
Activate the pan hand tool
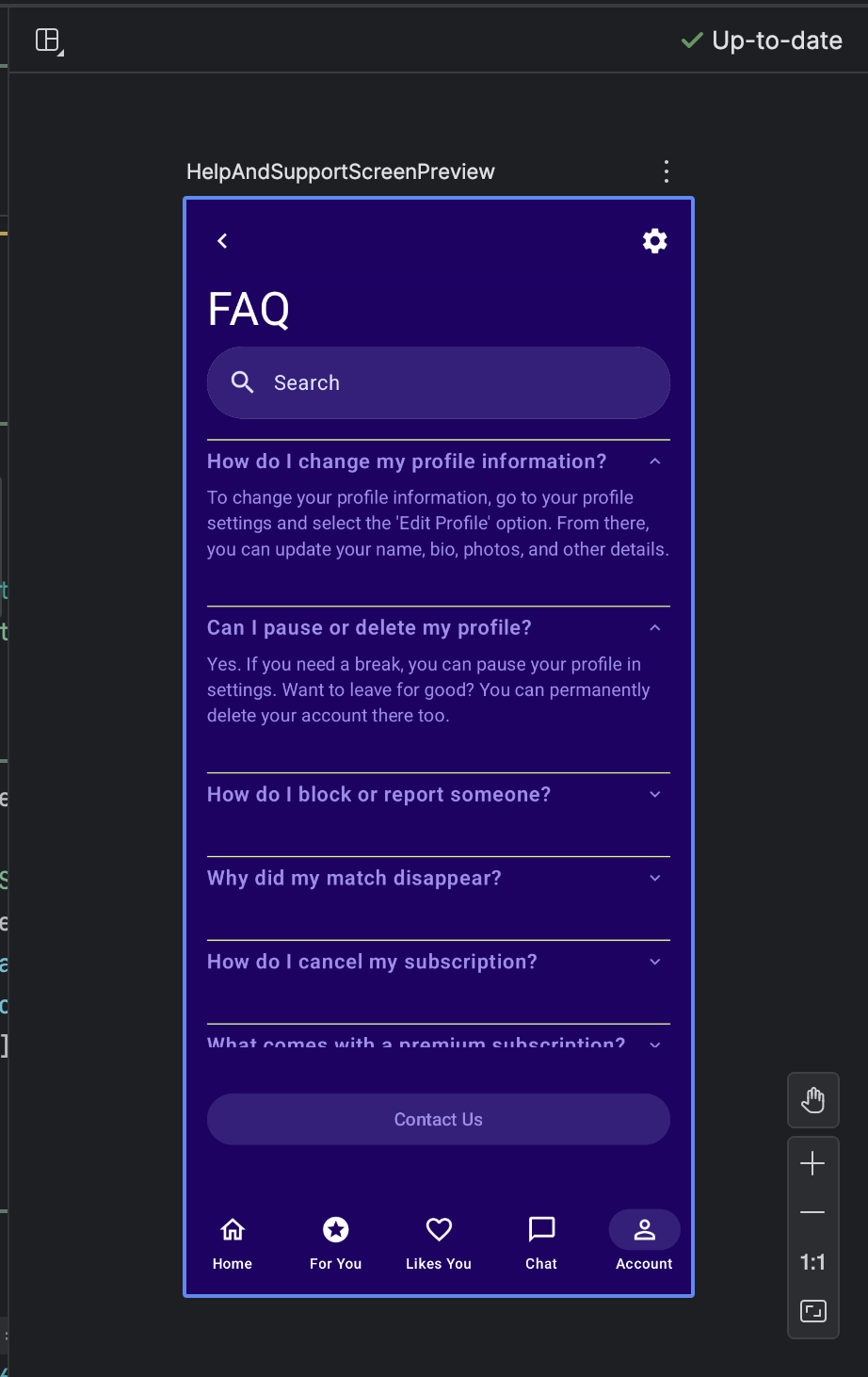[x=812, y=1100]
